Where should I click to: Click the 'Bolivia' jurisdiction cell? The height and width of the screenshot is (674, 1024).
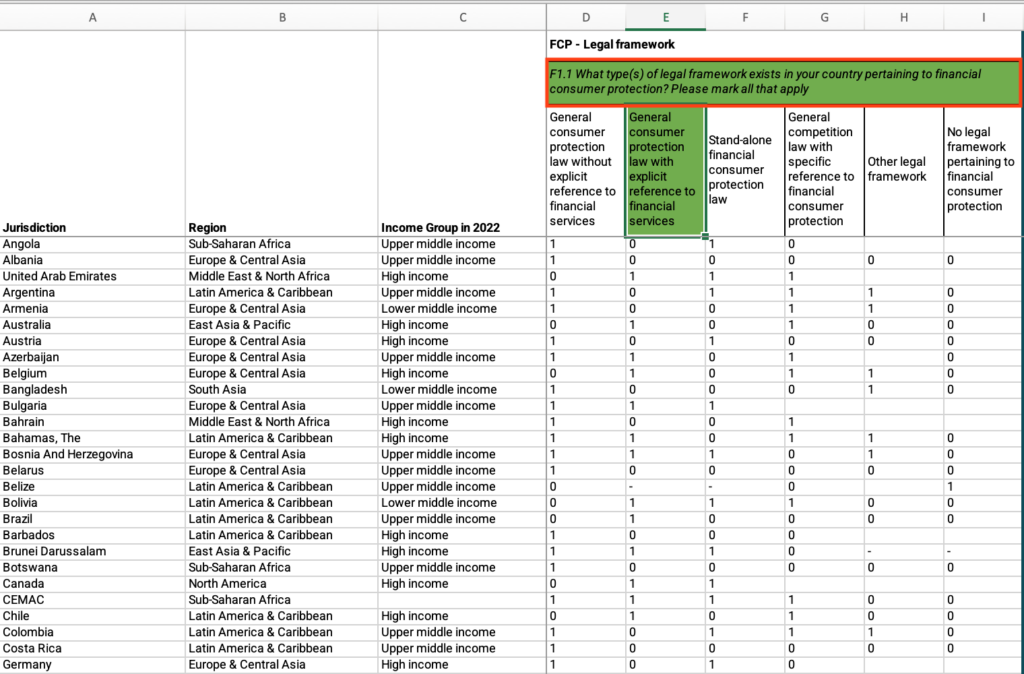(x=93, y=503)
